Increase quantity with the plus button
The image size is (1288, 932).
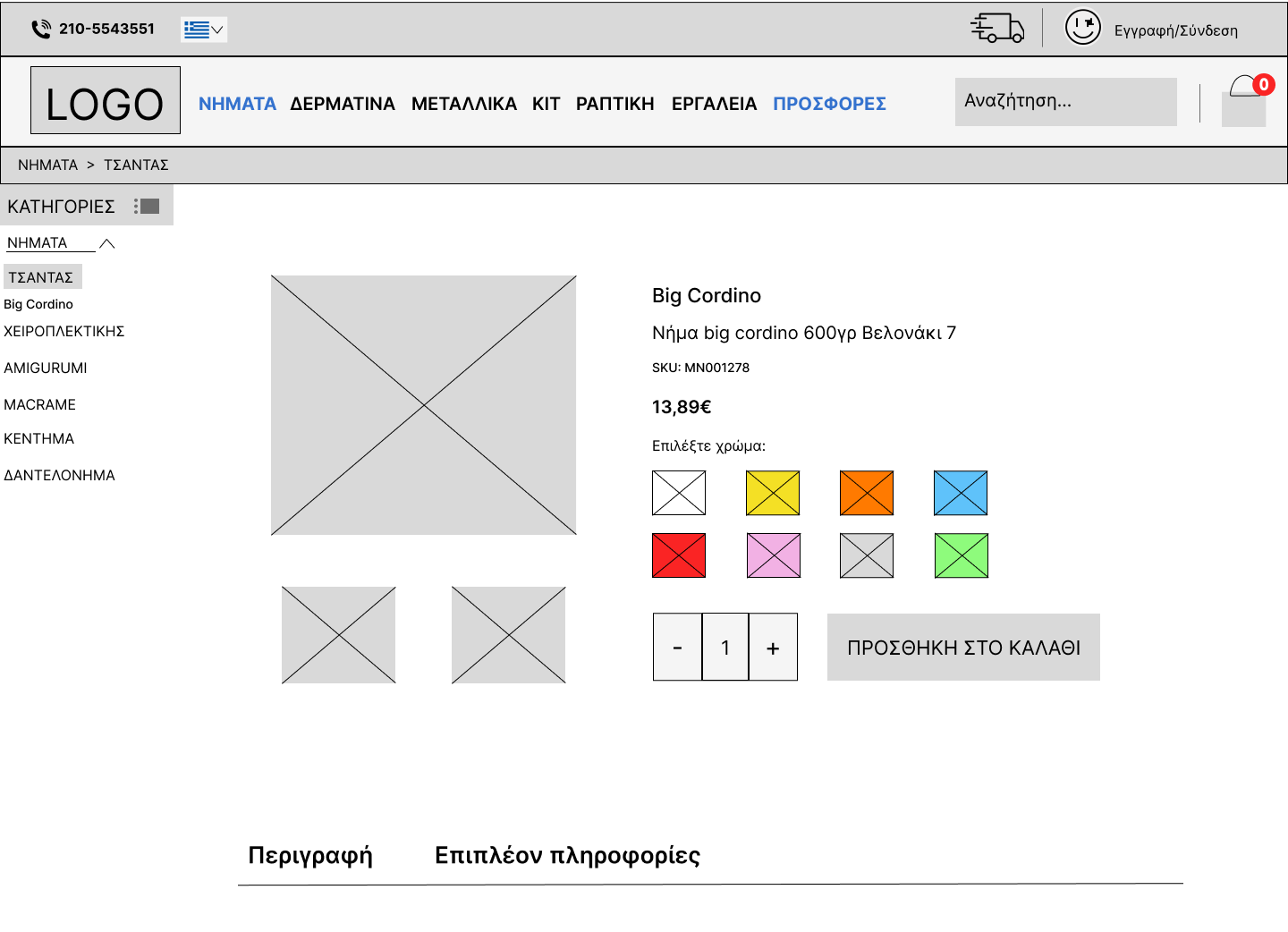click(x=773, y=648)
